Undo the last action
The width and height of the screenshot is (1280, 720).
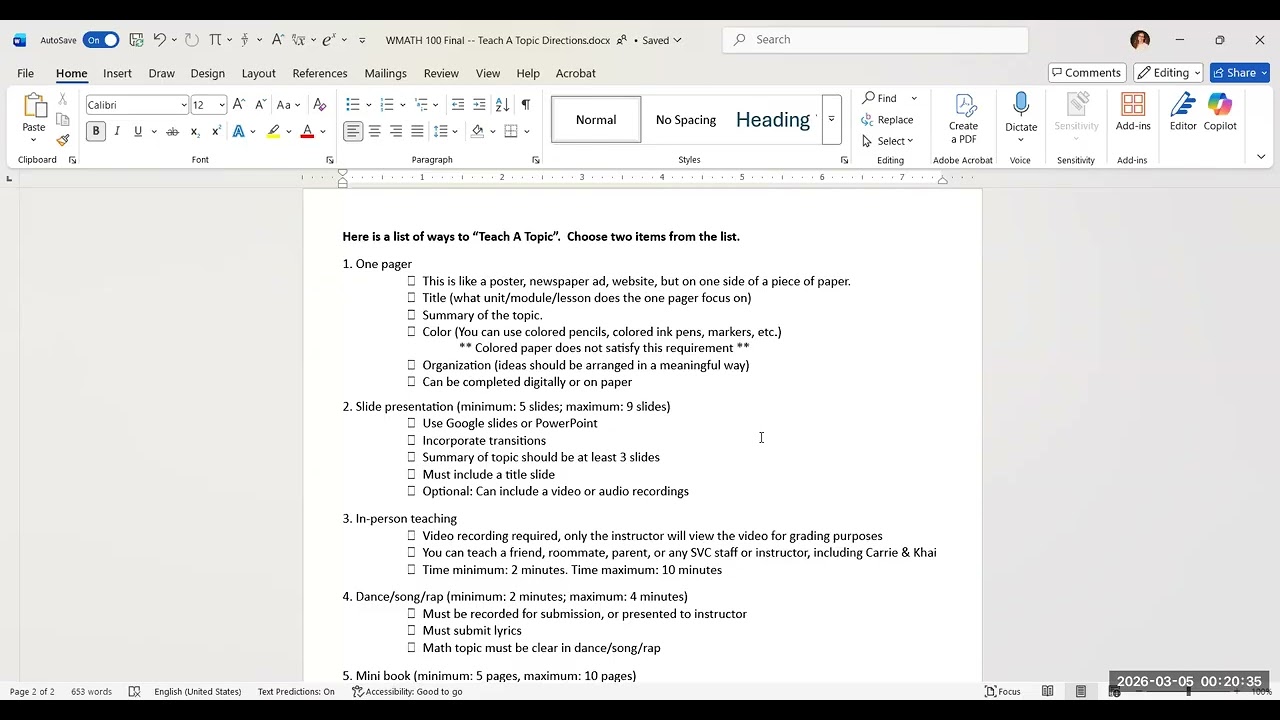tap(159, 40)
